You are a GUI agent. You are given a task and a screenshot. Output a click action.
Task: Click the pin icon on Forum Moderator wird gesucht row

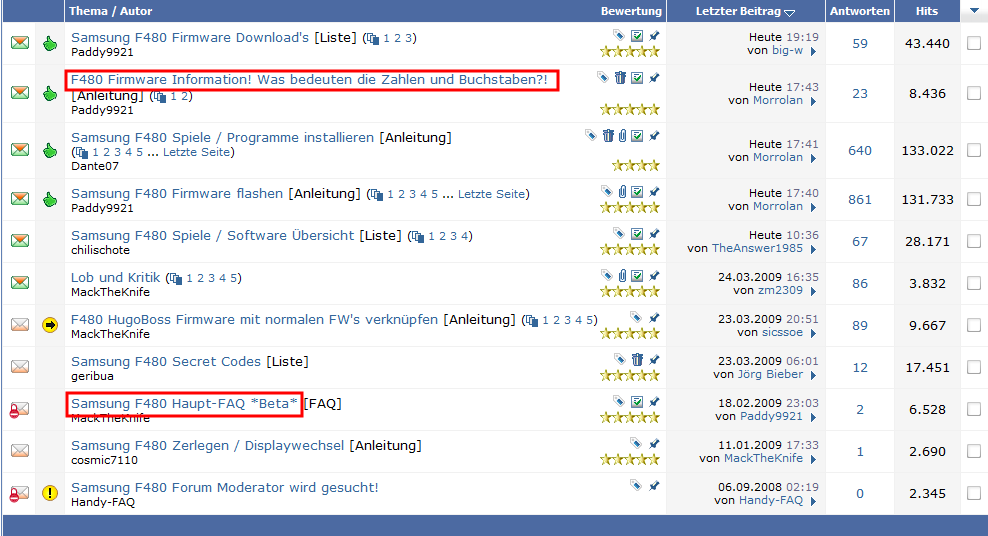tap(655, 486)
